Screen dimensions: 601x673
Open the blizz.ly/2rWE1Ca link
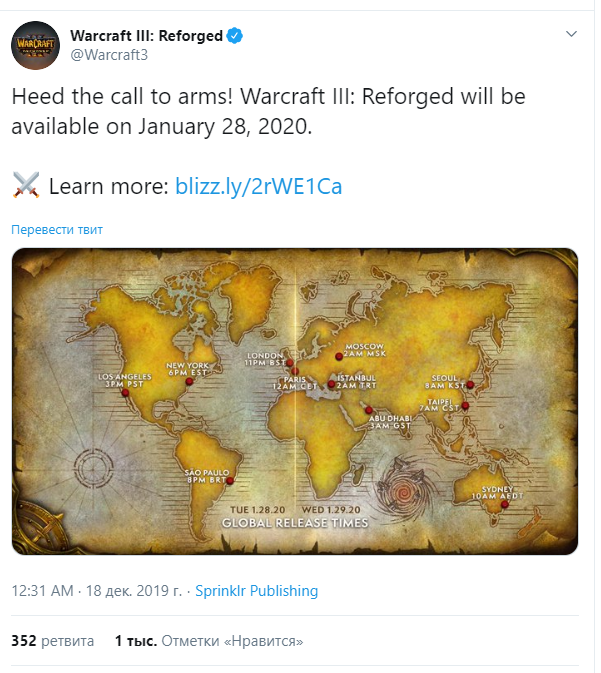258,186
